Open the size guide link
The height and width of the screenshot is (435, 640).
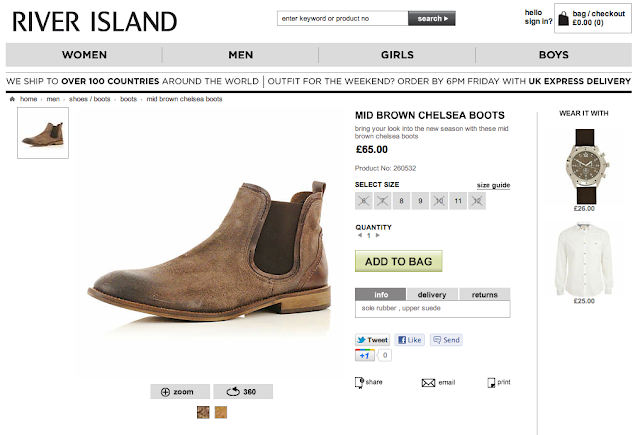pos(493,185)
